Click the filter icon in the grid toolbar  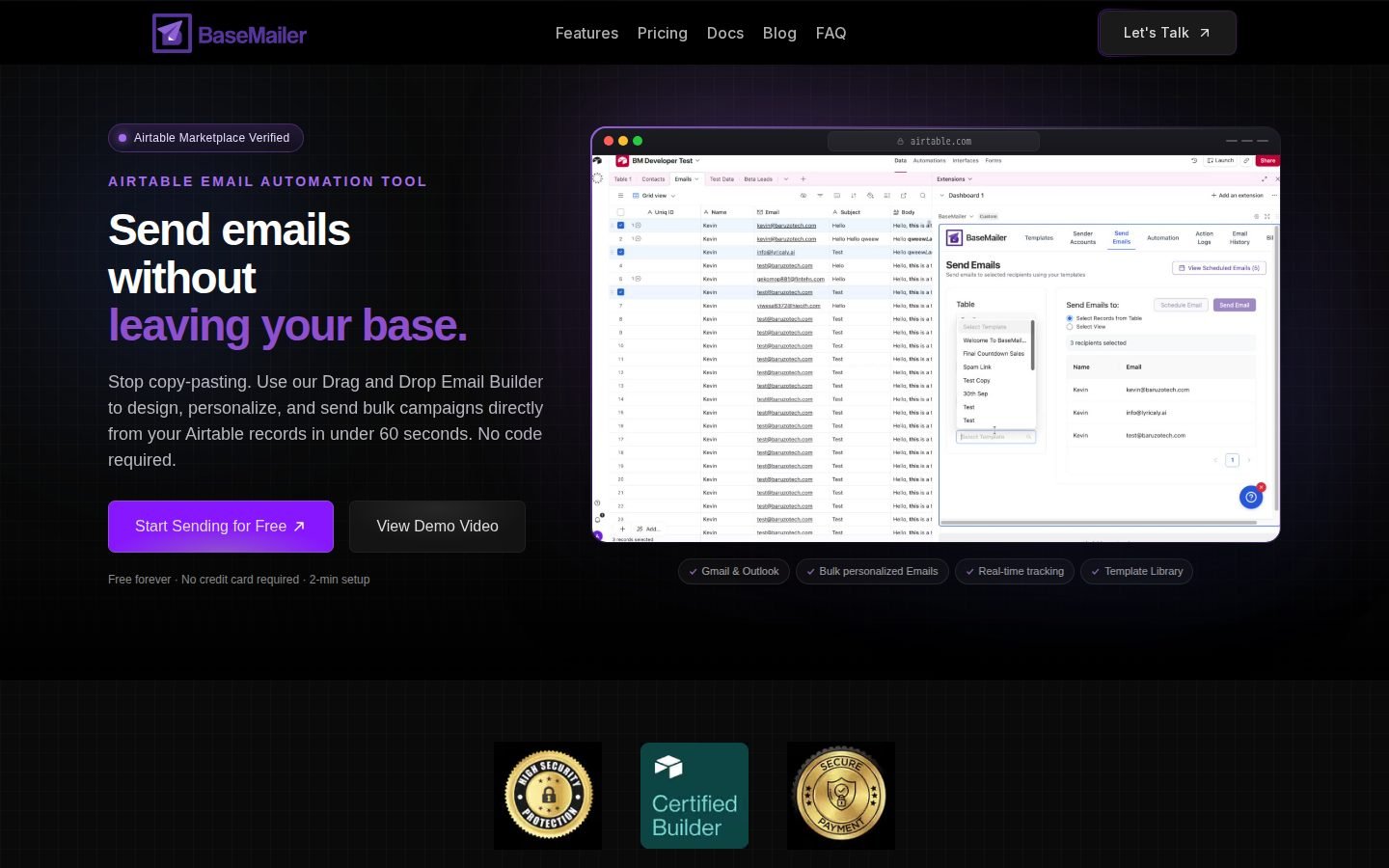(x=820, y=196)
